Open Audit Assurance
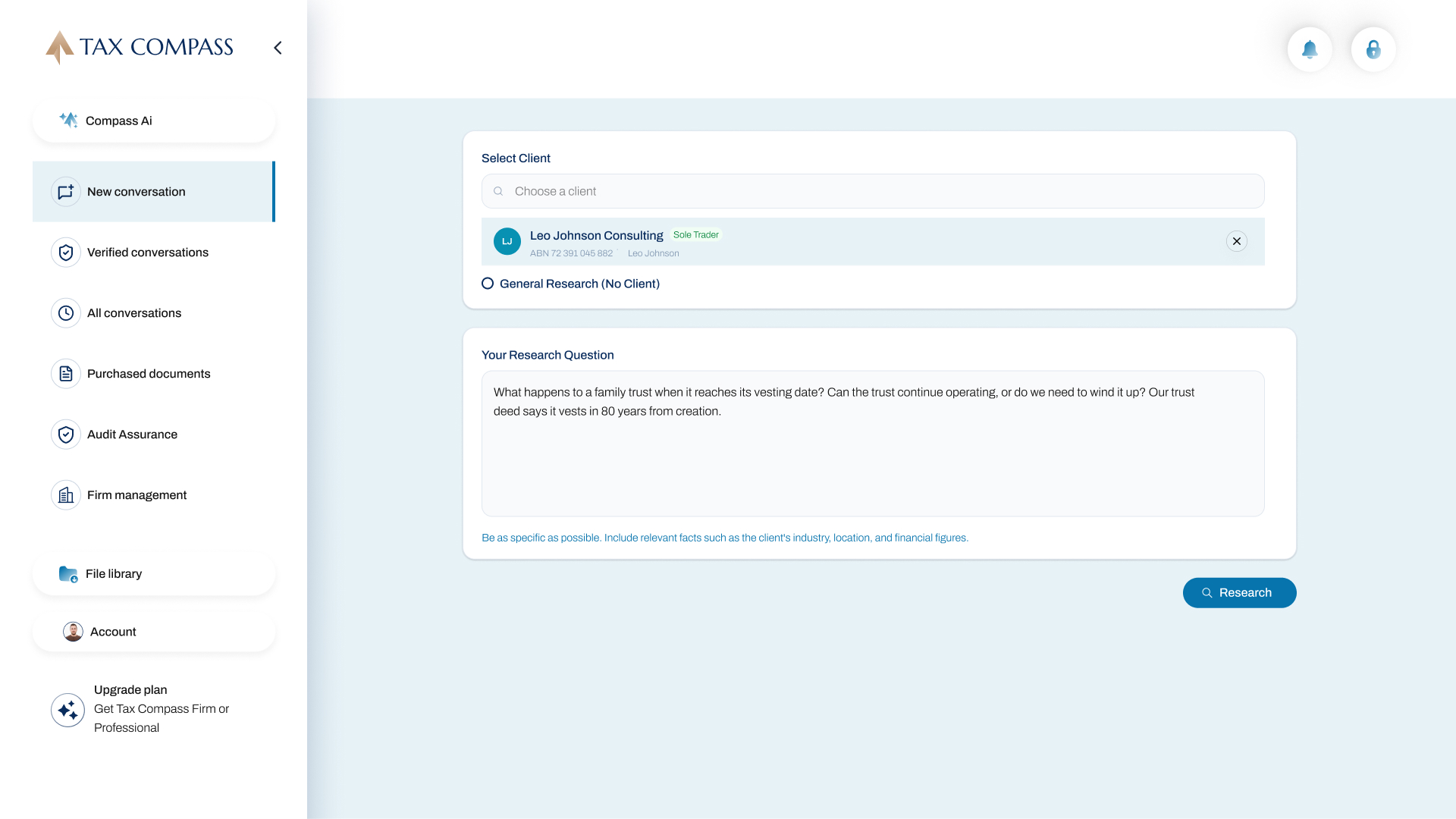The width and height of the screenshot is (1456, 819). coord(153,435)
